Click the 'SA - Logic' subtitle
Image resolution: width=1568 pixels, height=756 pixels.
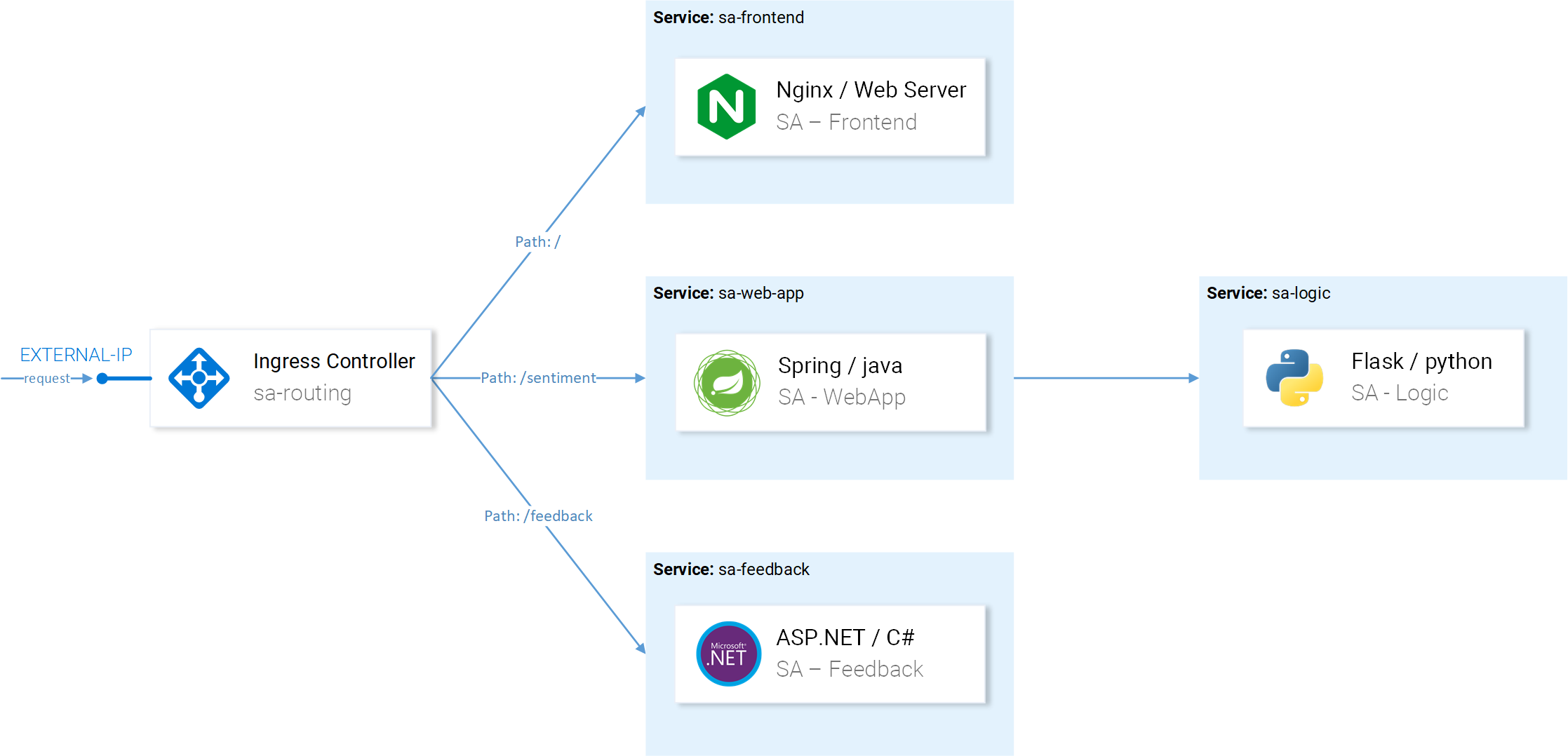[x=1400, y=393]
